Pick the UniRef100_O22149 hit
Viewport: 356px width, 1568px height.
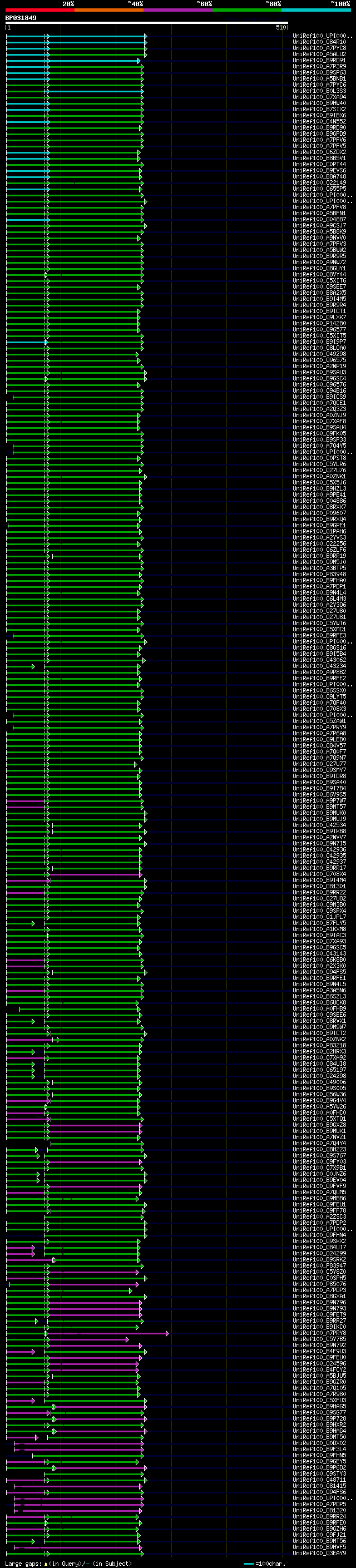coord(319,182)
